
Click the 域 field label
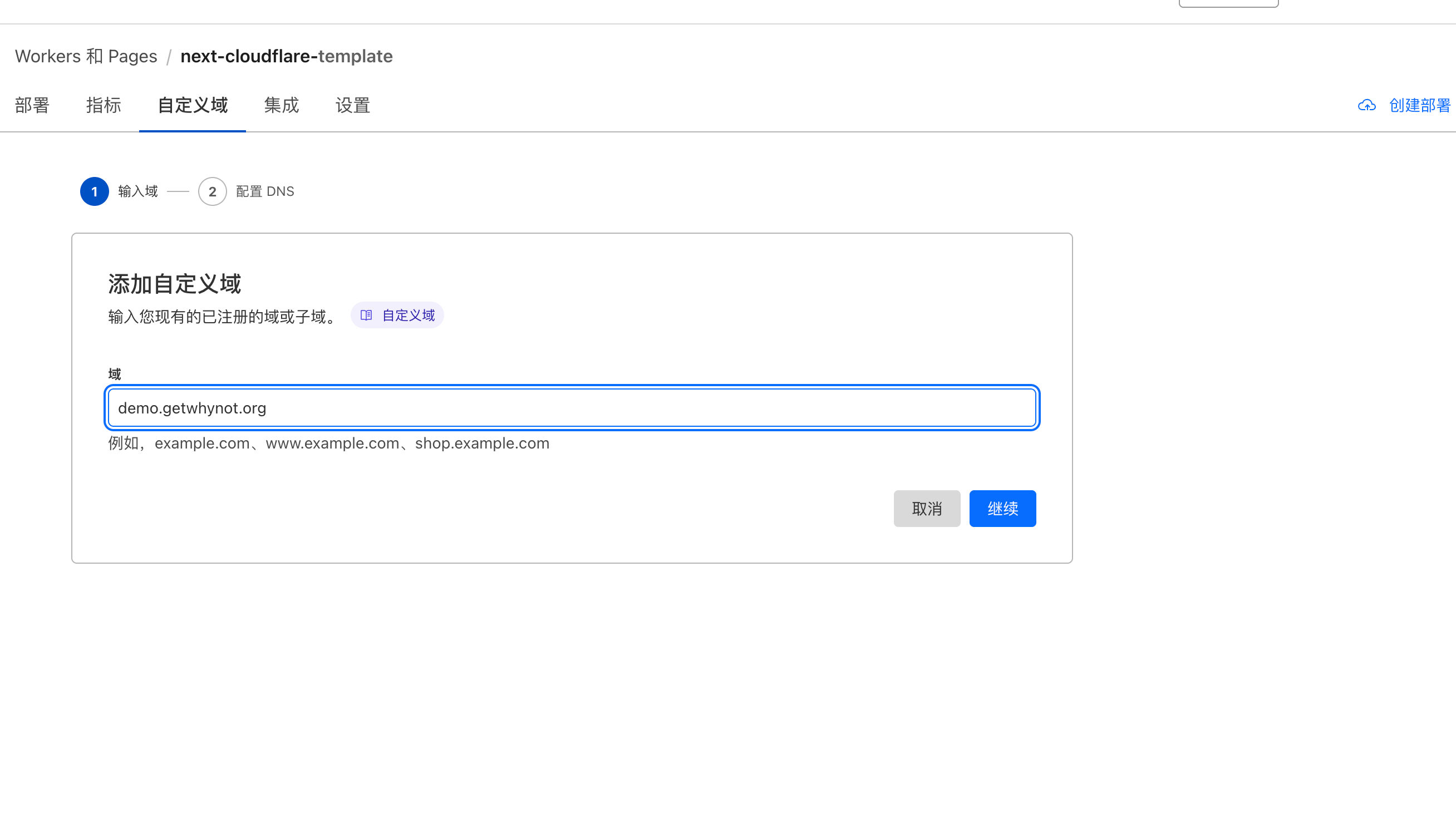pyautogui.click(x=114, y=374)
